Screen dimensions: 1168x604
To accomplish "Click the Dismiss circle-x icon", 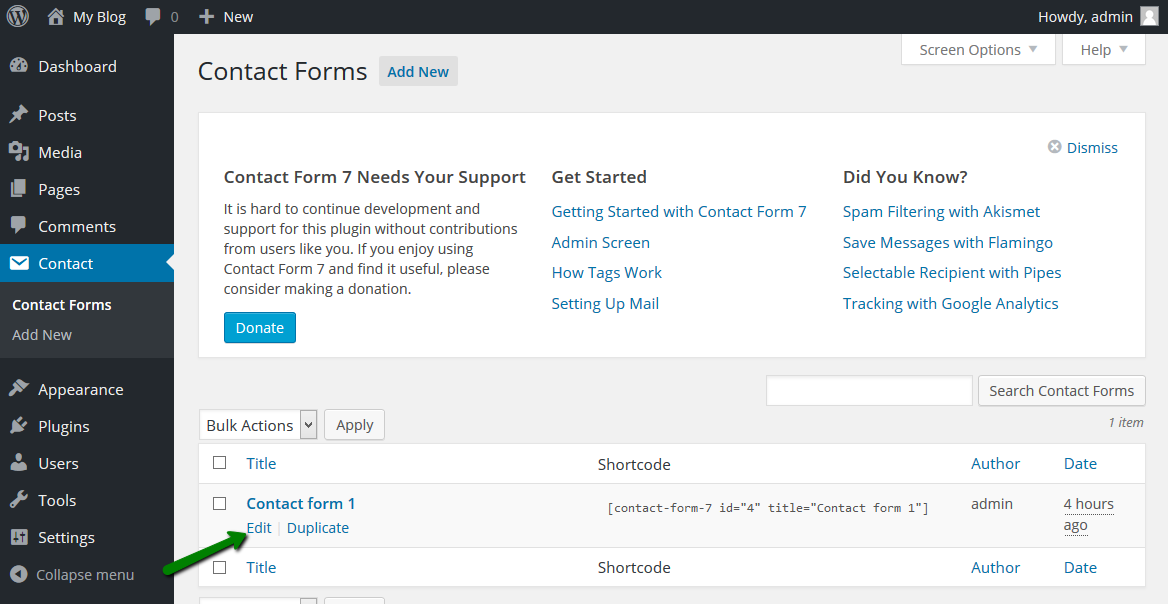I will (1054, 147).
